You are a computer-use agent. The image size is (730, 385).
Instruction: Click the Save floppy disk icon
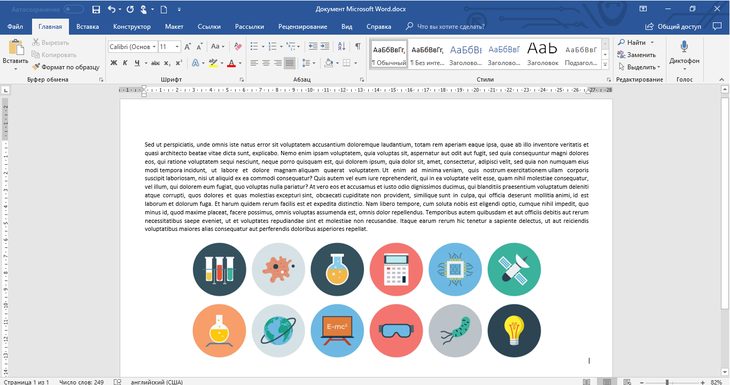[x=96, y=9]
